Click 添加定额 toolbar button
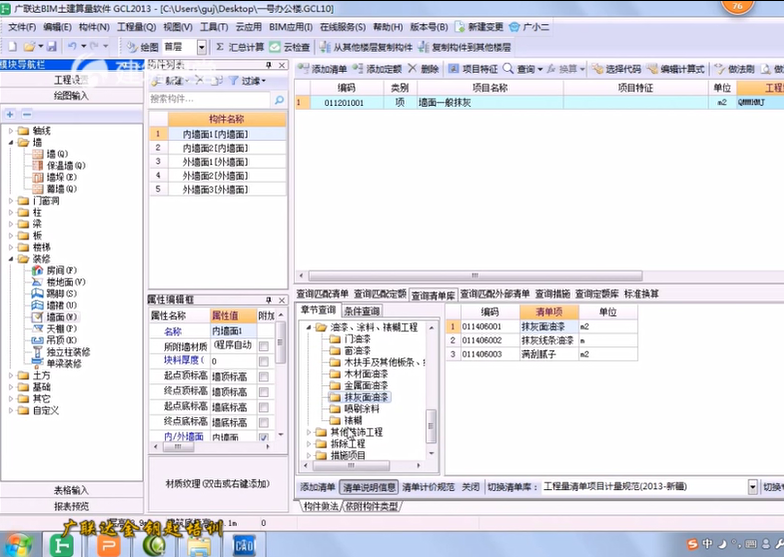Screen dimensions: 784x557 [377, 68]
